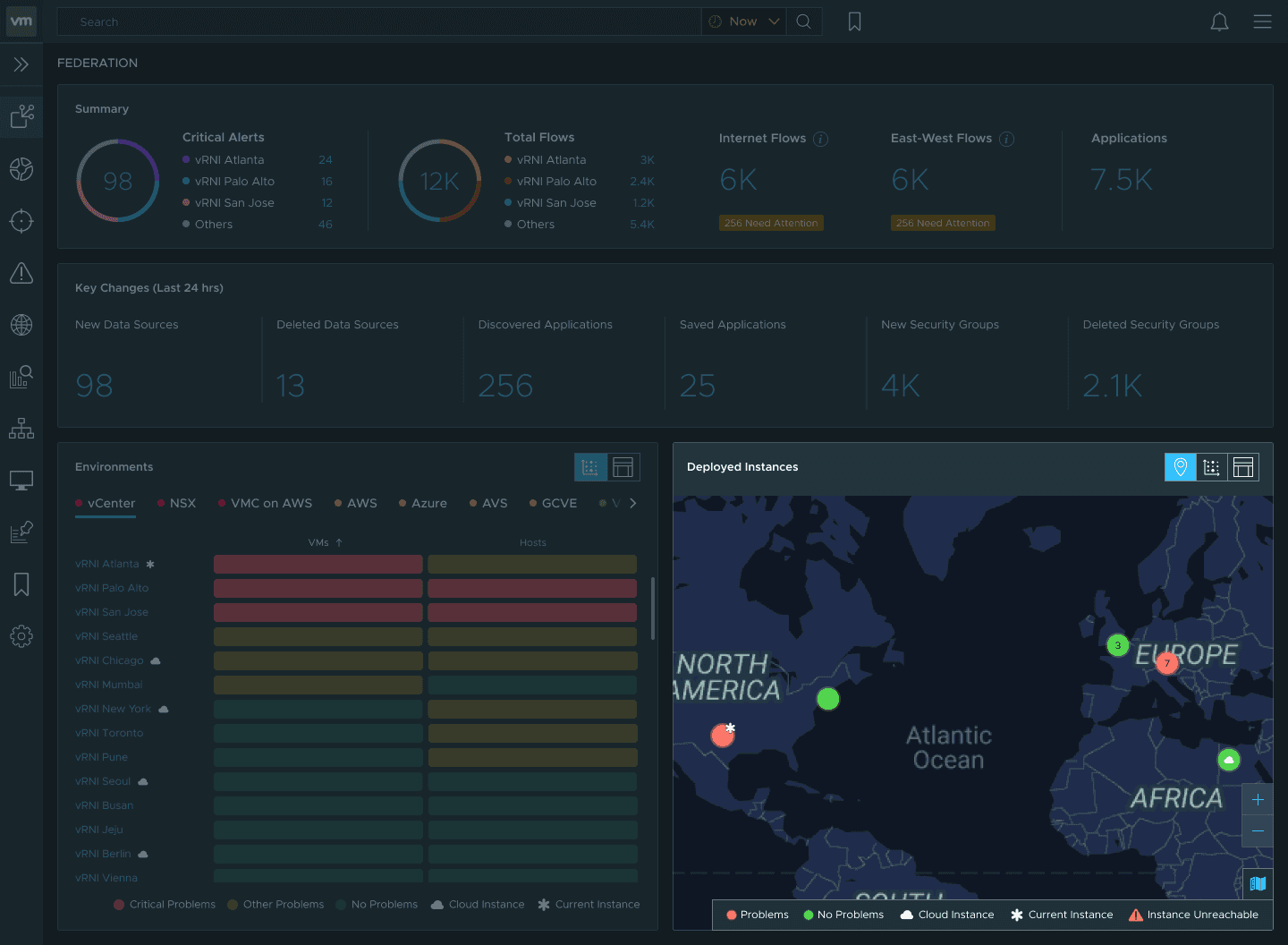Click the Applications count 7.5K
This screenshot has height=945, width=1288.
pos(1122,180)
